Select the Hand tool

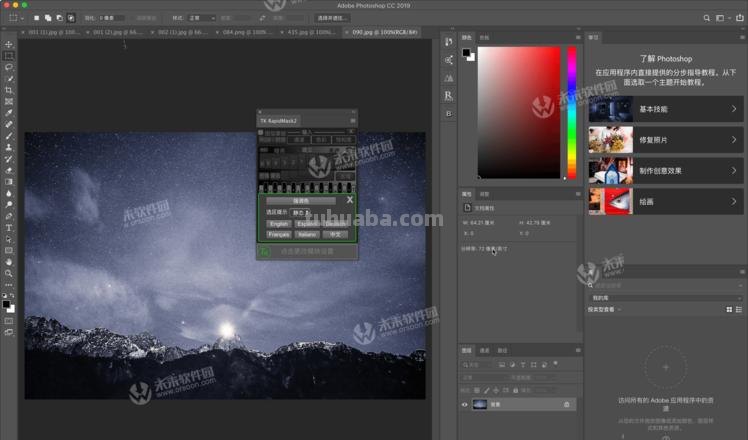(9, 261)
